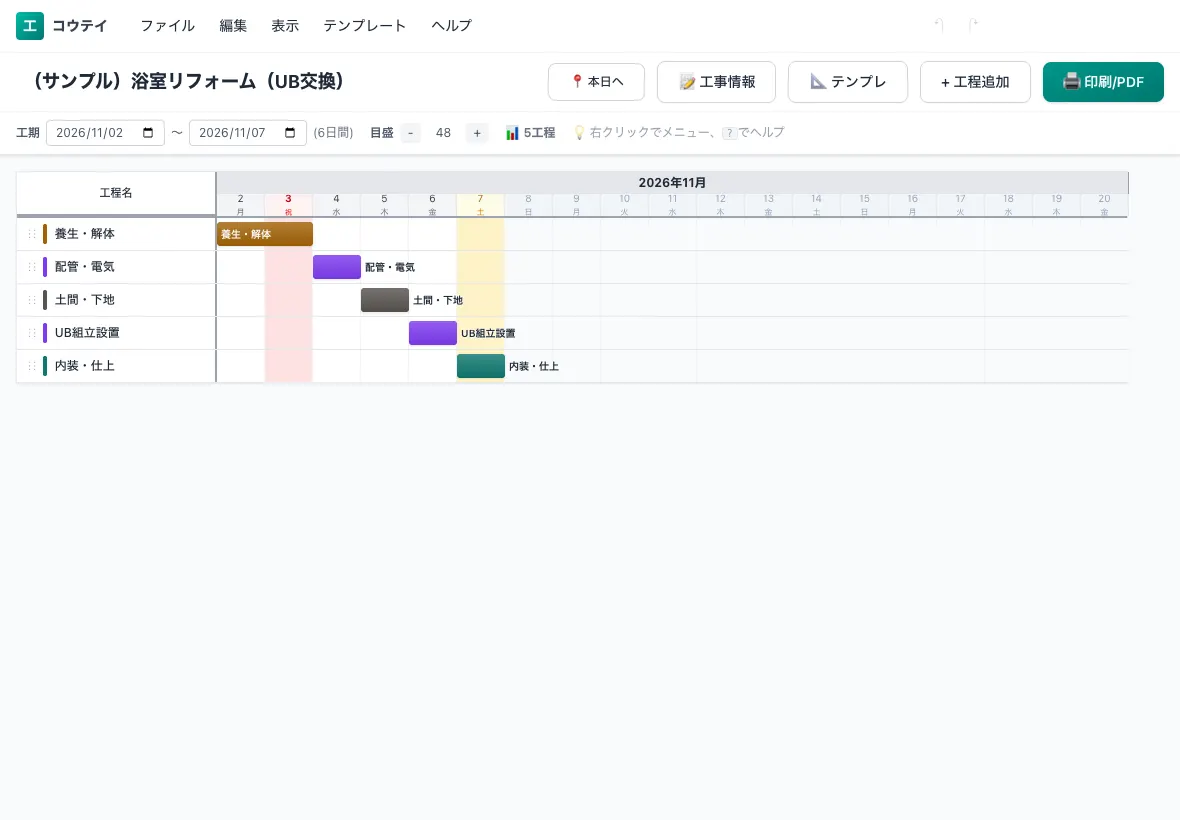
Task: Click the brown 養生・解体 Gantt bar
Action: pyautogui.click(x=265, y=234)
